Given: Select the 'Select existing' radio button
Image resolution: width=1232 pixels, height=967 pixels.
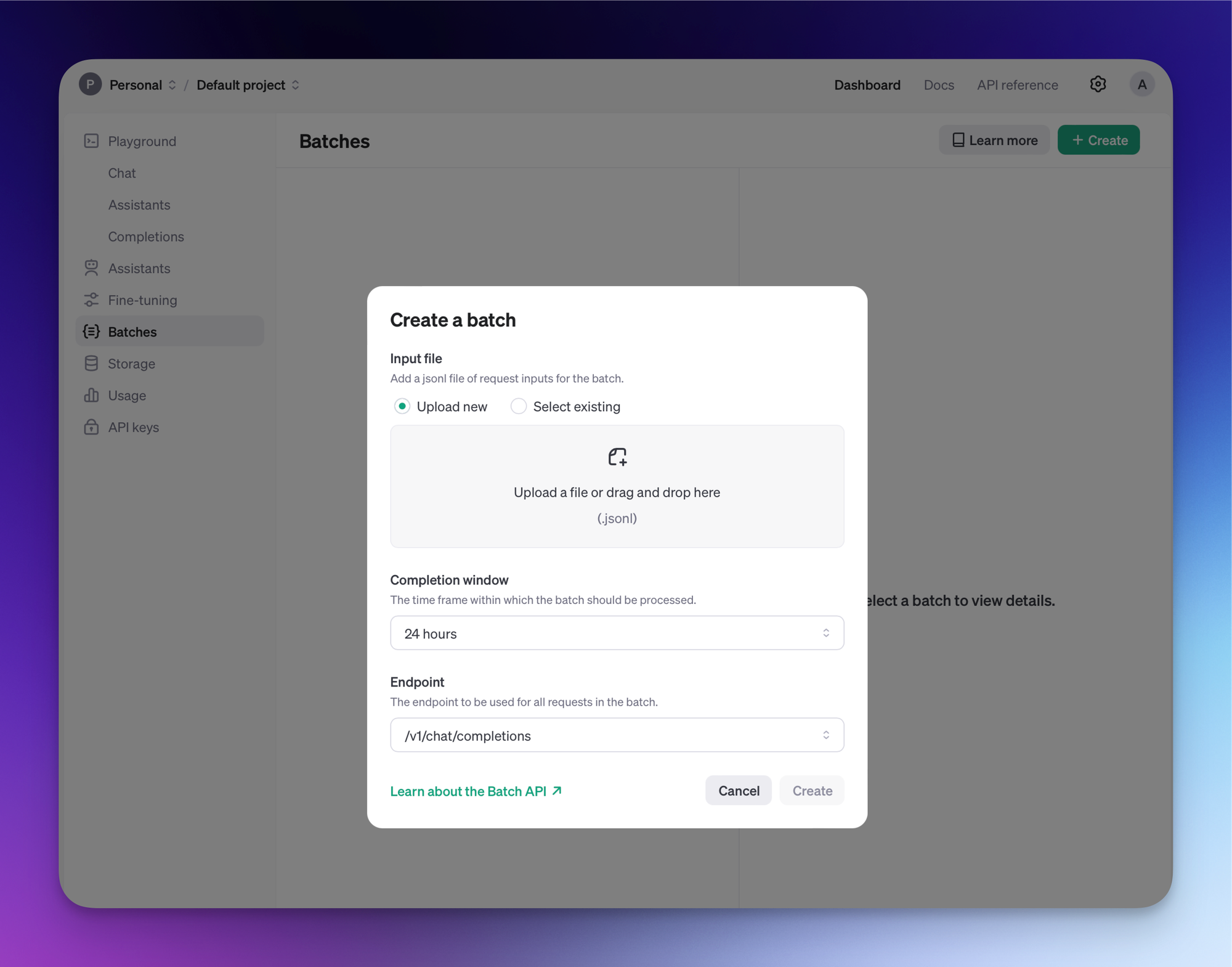Looking at the screenshot, I should [x=519, y=406].
